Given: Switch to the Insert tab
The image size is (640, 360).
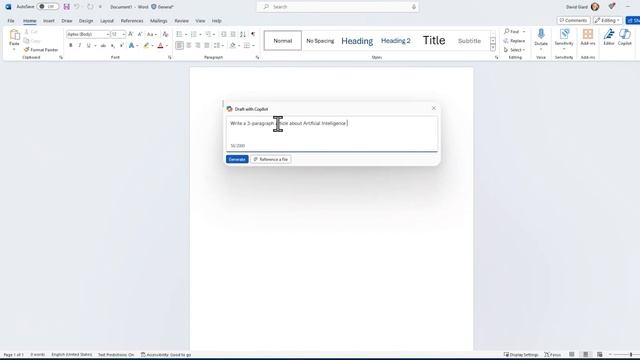Looking at the screenshot, I should pos(49,20).
